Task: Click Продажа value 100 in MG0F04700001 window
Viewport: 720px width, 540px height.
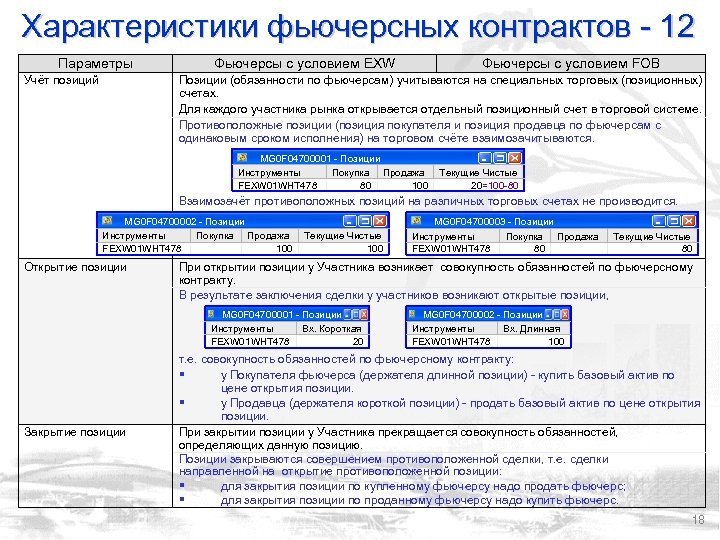Action: click(x=420, y=185)
